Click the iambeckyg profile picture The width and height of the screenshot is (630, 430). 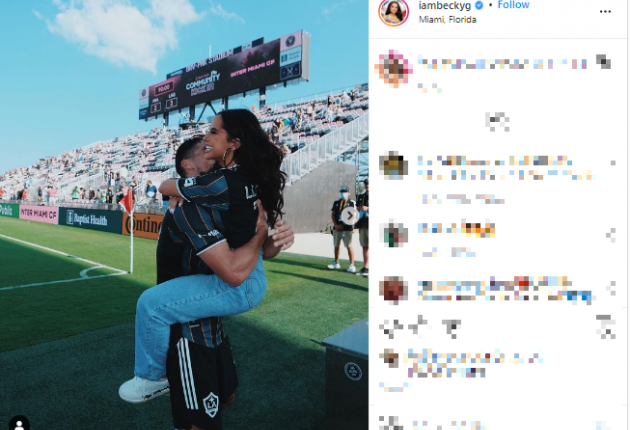click(393, 11)
